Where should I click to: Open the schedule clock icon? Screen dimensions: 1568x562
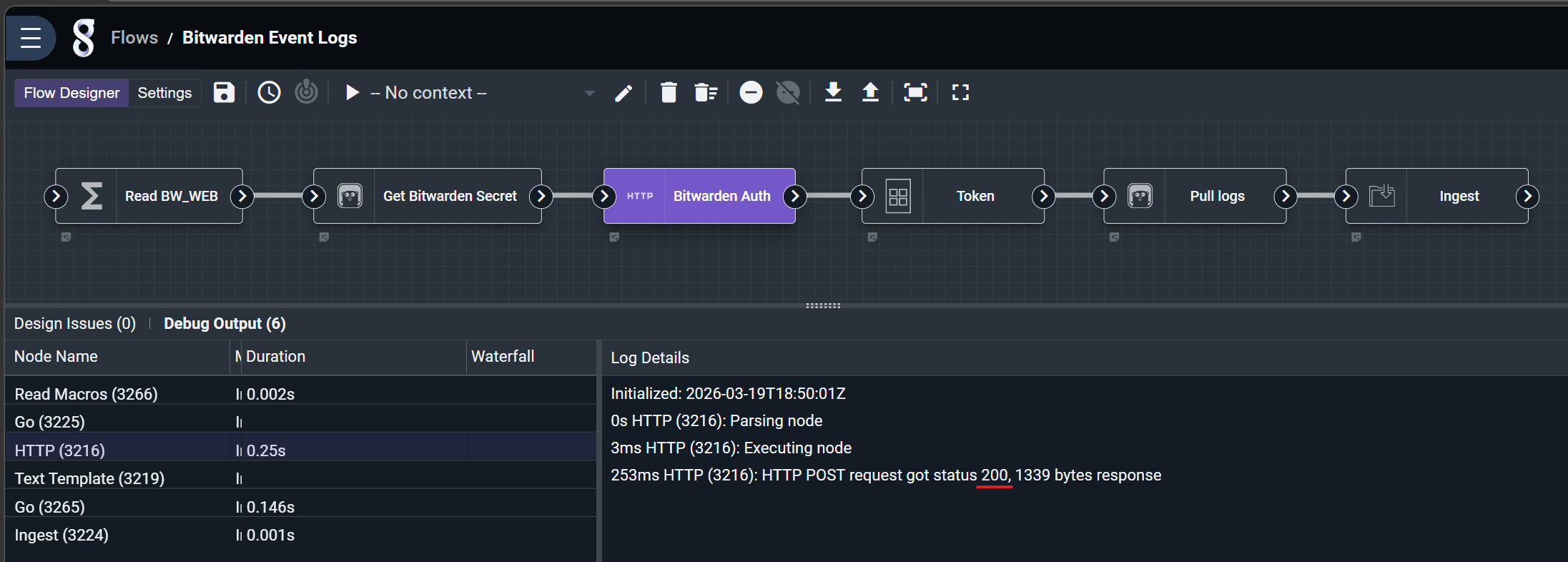pos(269,92)
